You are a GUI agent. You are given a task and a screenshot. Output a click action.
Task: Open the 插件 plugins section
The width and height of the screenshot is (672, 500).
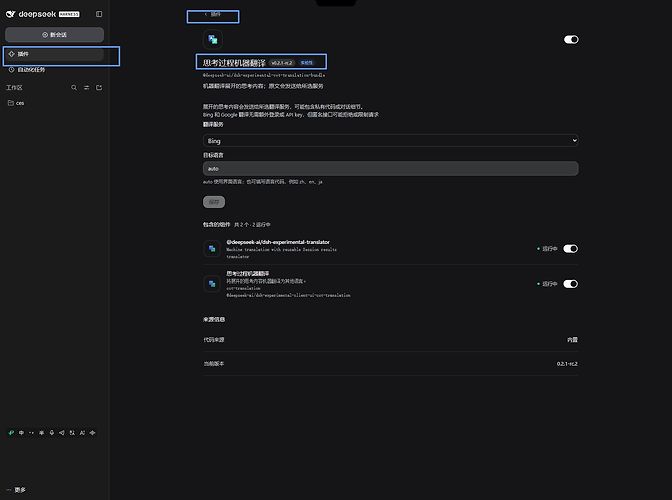click(x=54, y=54)
